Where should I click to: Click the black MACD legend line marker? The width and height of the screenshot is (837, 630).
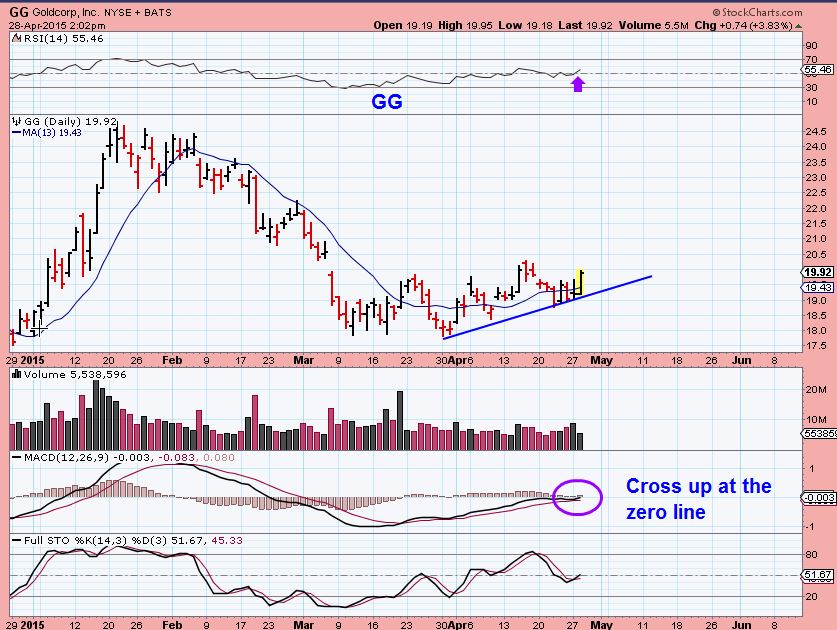17,458
